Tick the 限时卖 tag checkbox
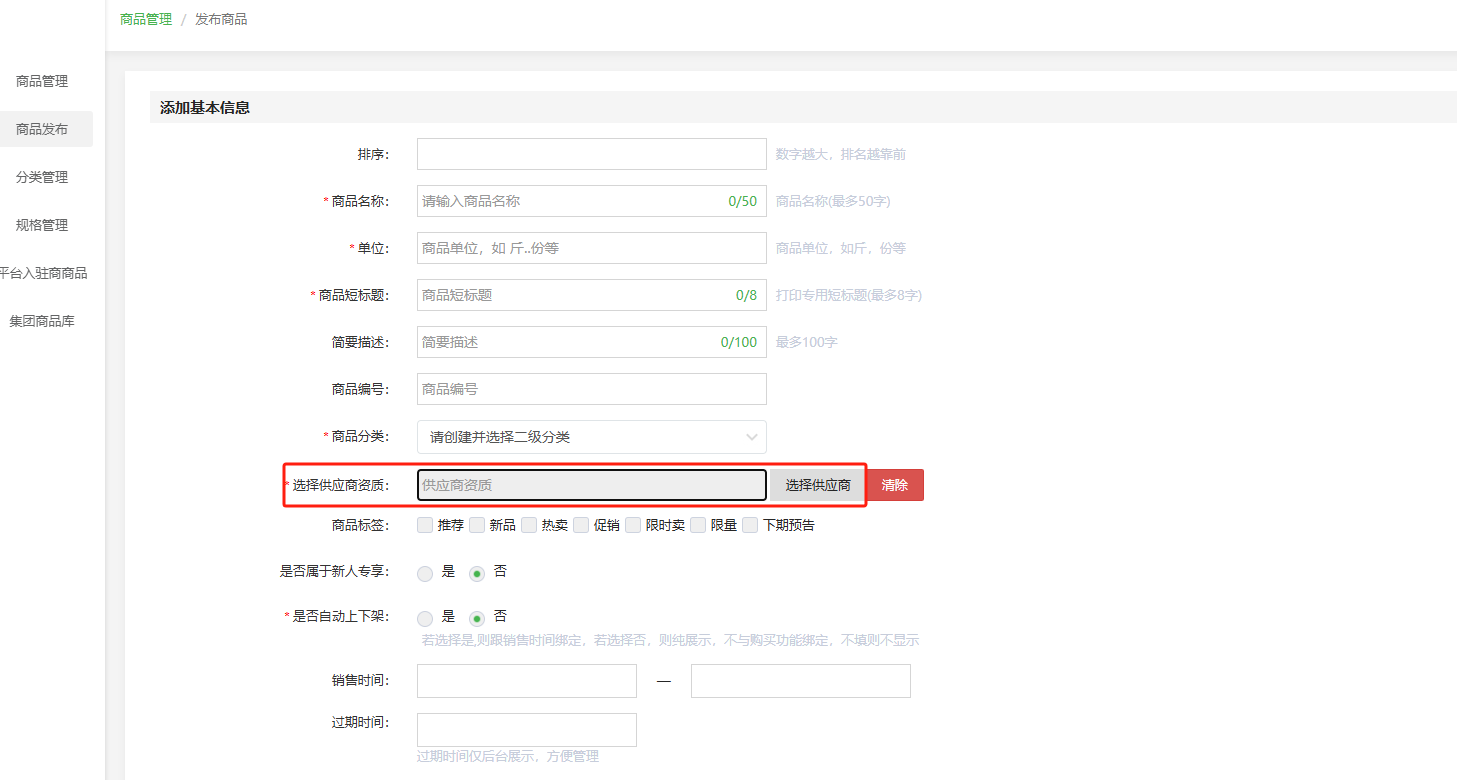Viewport: 1457px width, 780px height. tap(633, 525)
